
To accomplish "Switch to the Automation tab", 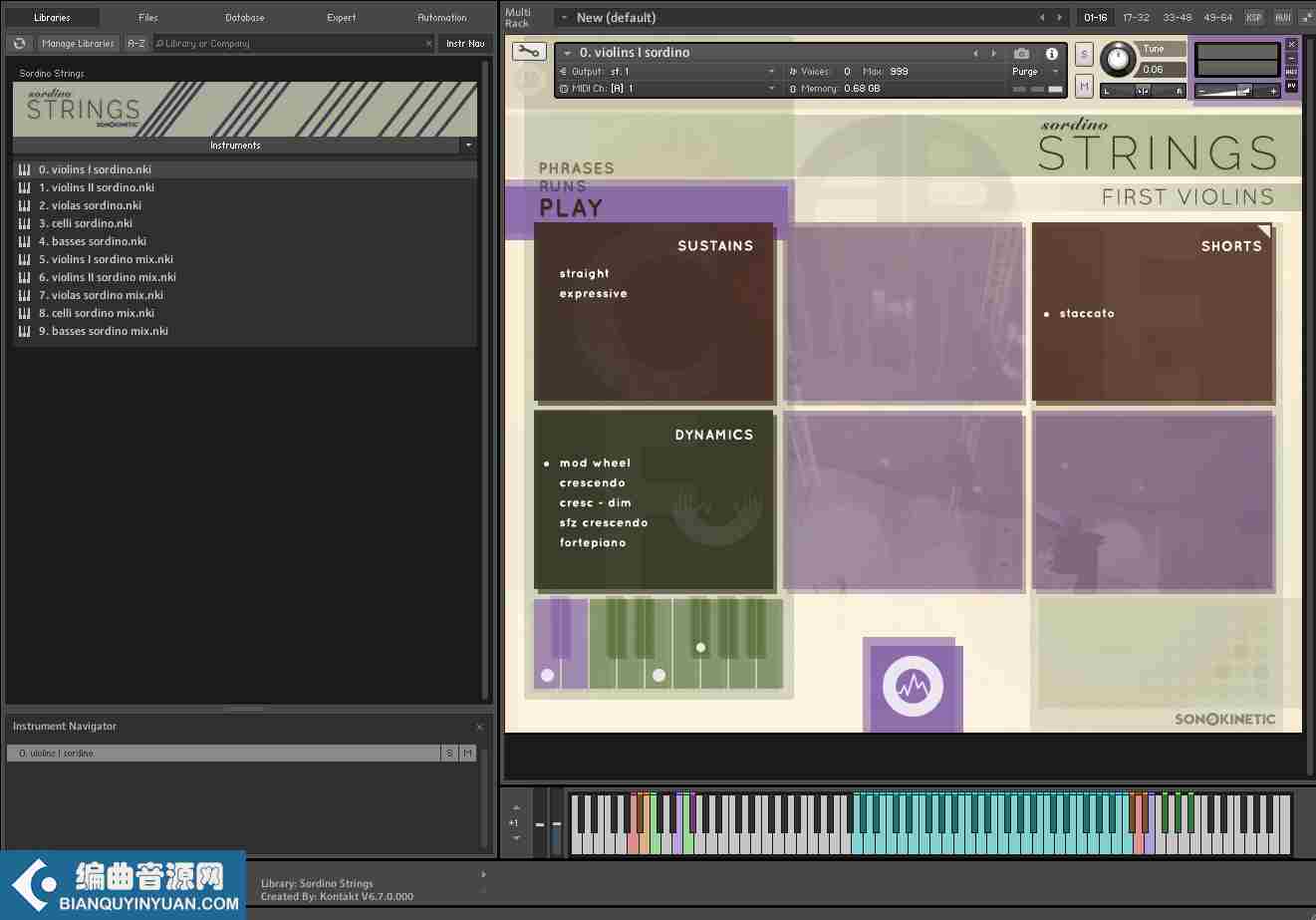I will tap(441, 17).
